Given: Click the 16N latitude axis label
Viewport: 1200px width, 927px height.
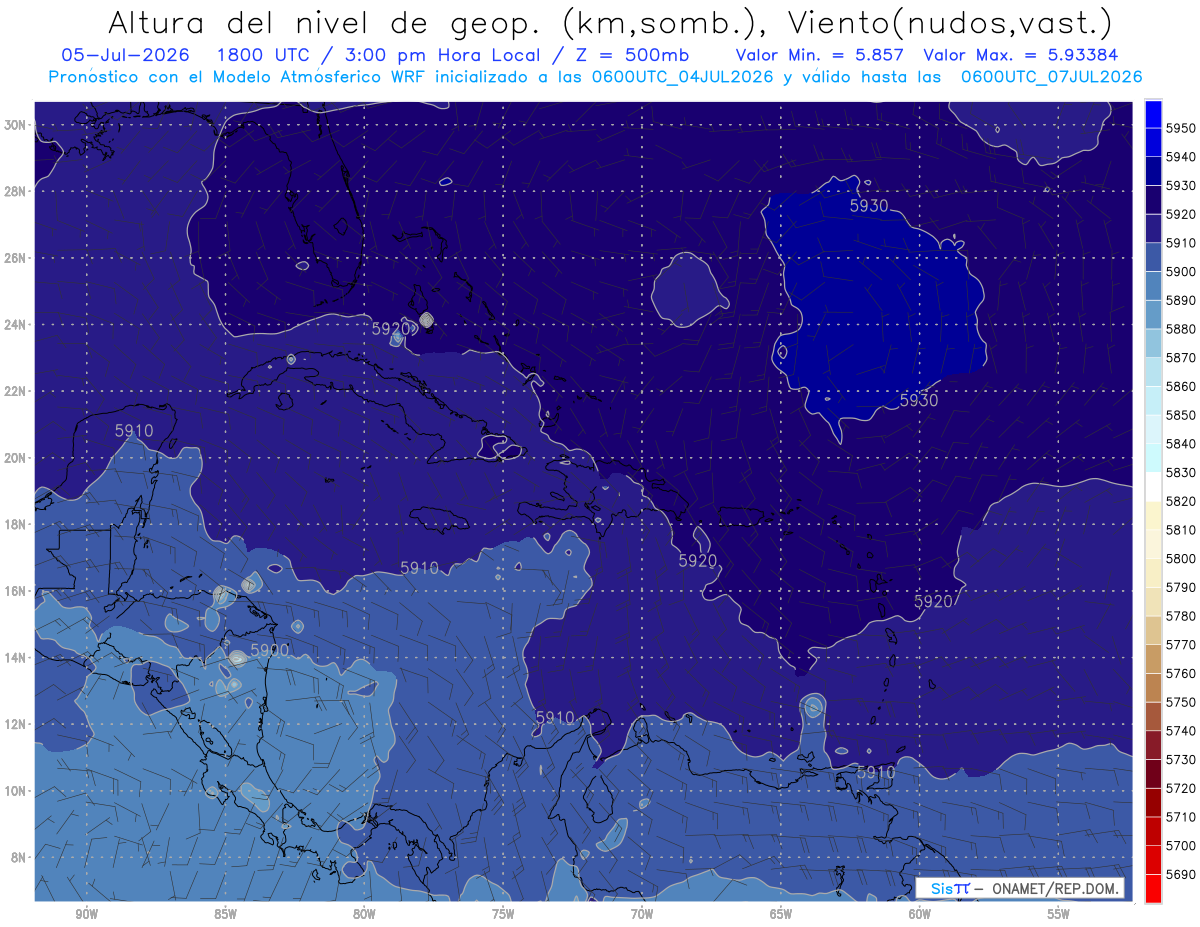Looking at the screenshot, I should click(x=15, y=591).
